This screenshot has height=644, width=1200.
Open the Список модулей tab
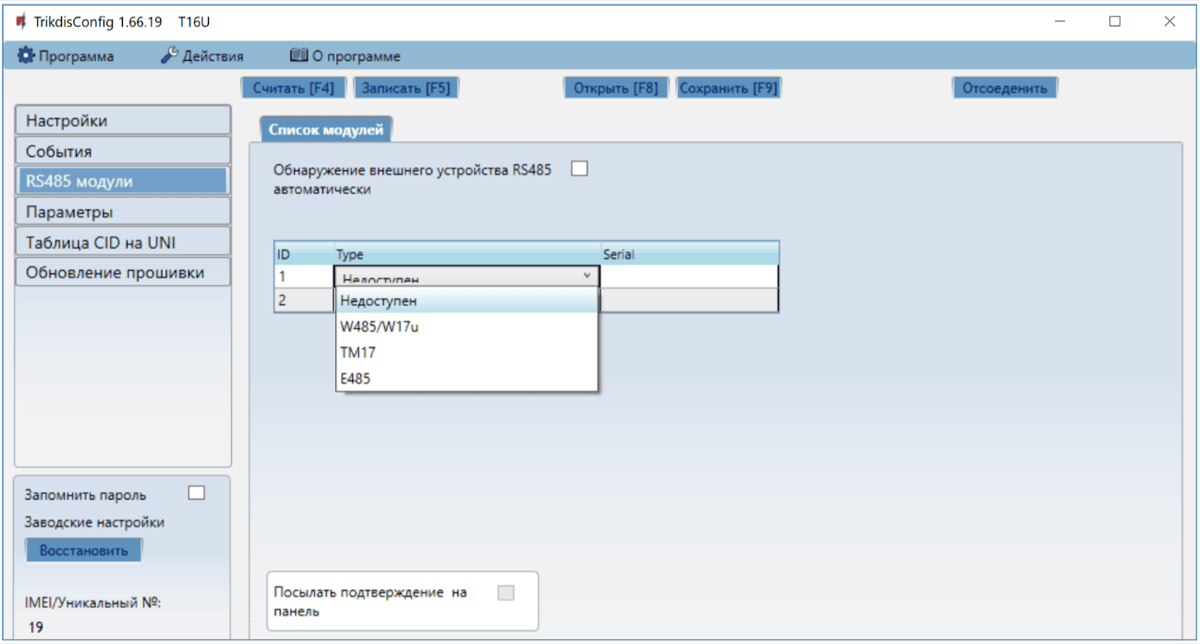click(x=327, y=129)
